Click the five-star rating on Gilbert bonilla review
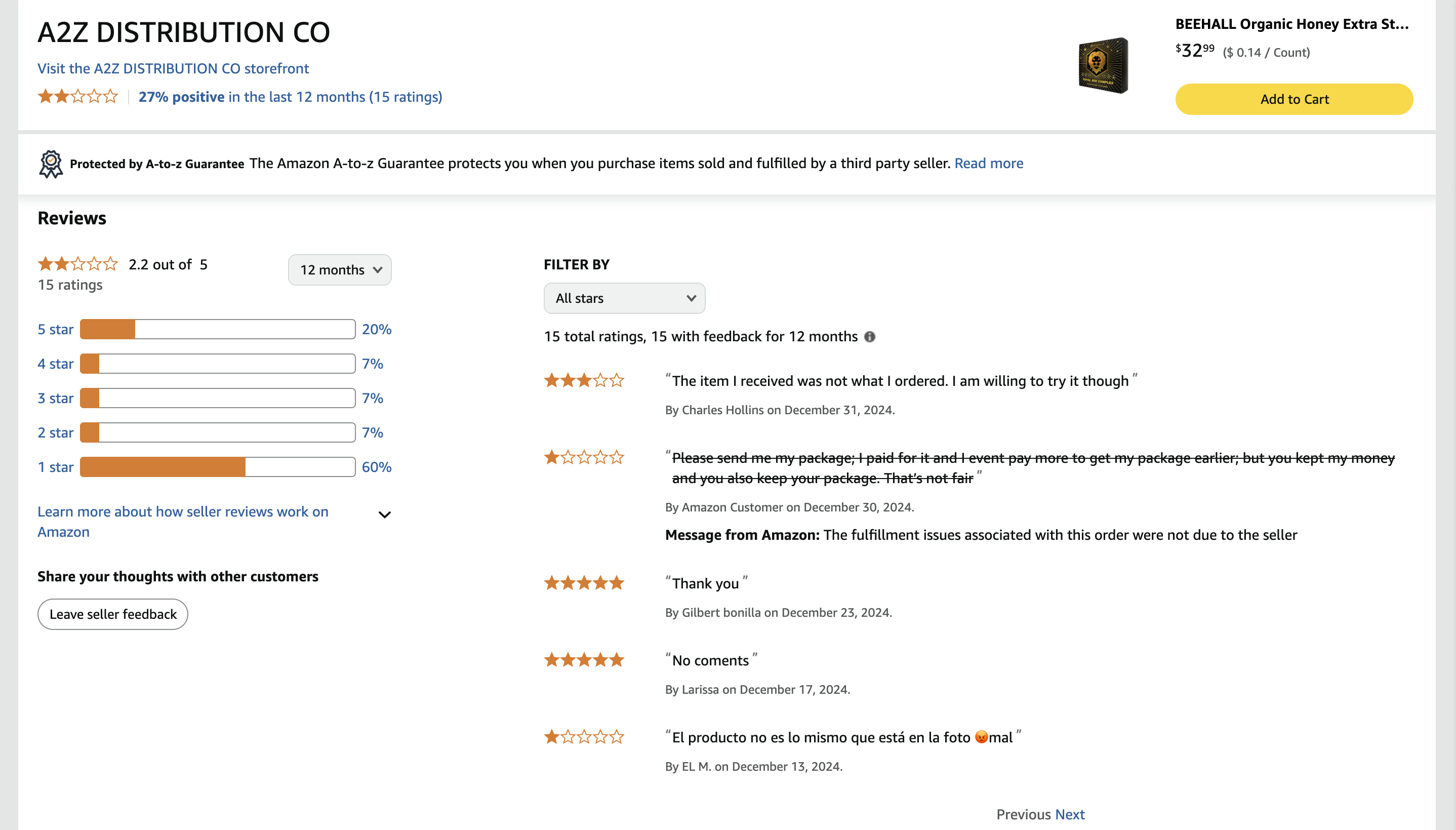Viewport: 1456px width, 830px height. (x=584, y=582)
